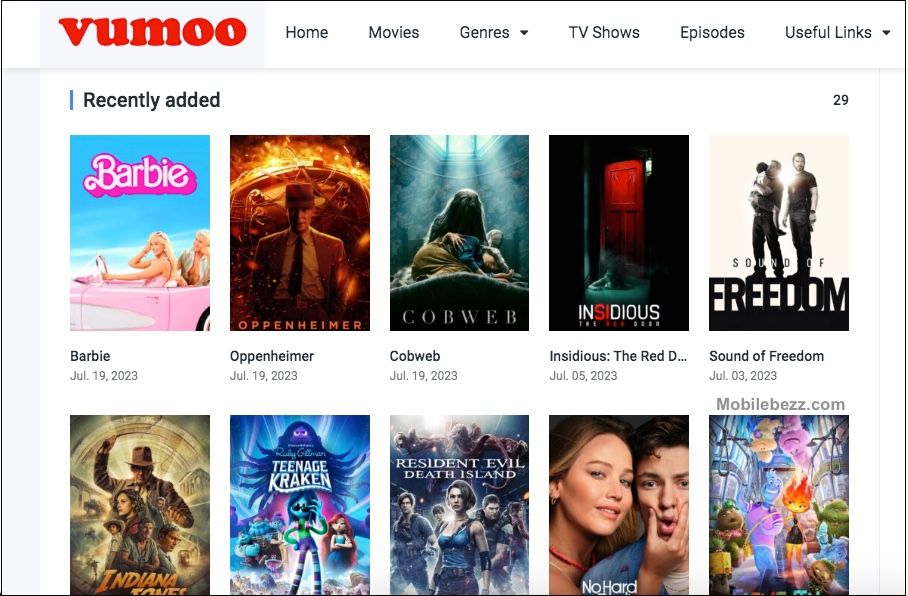Click the recently added count 29
This screenshot has height=596, width=908.
[841, 100]
